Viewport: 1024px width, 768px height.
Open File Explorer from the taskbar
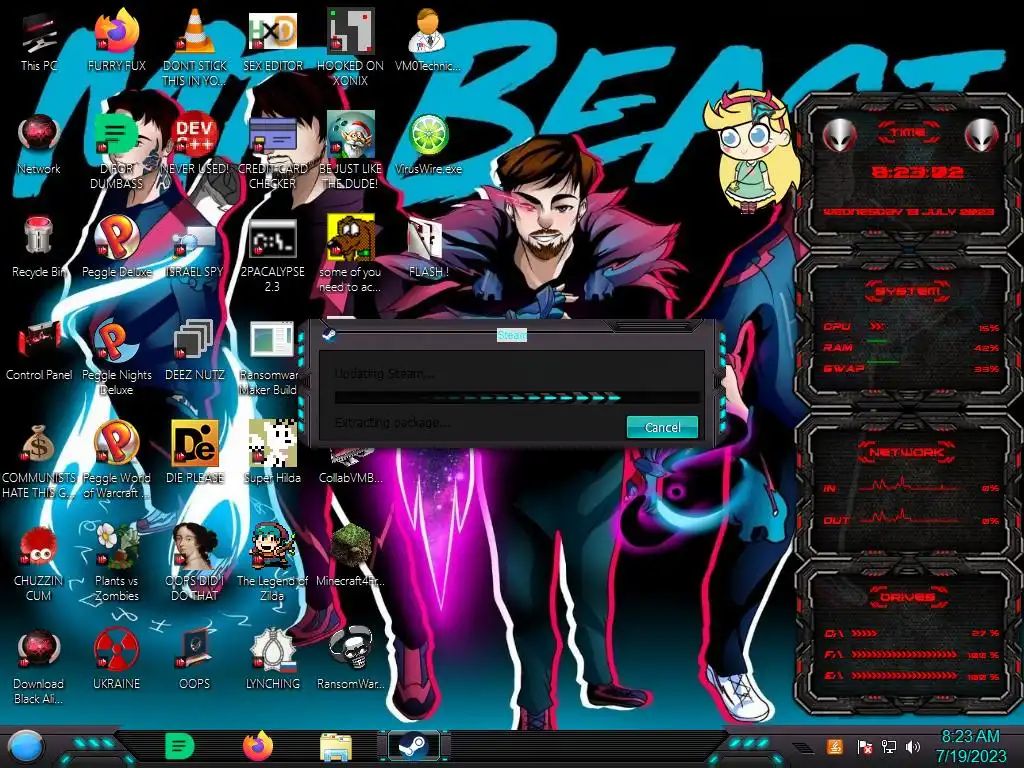(336, 746)
